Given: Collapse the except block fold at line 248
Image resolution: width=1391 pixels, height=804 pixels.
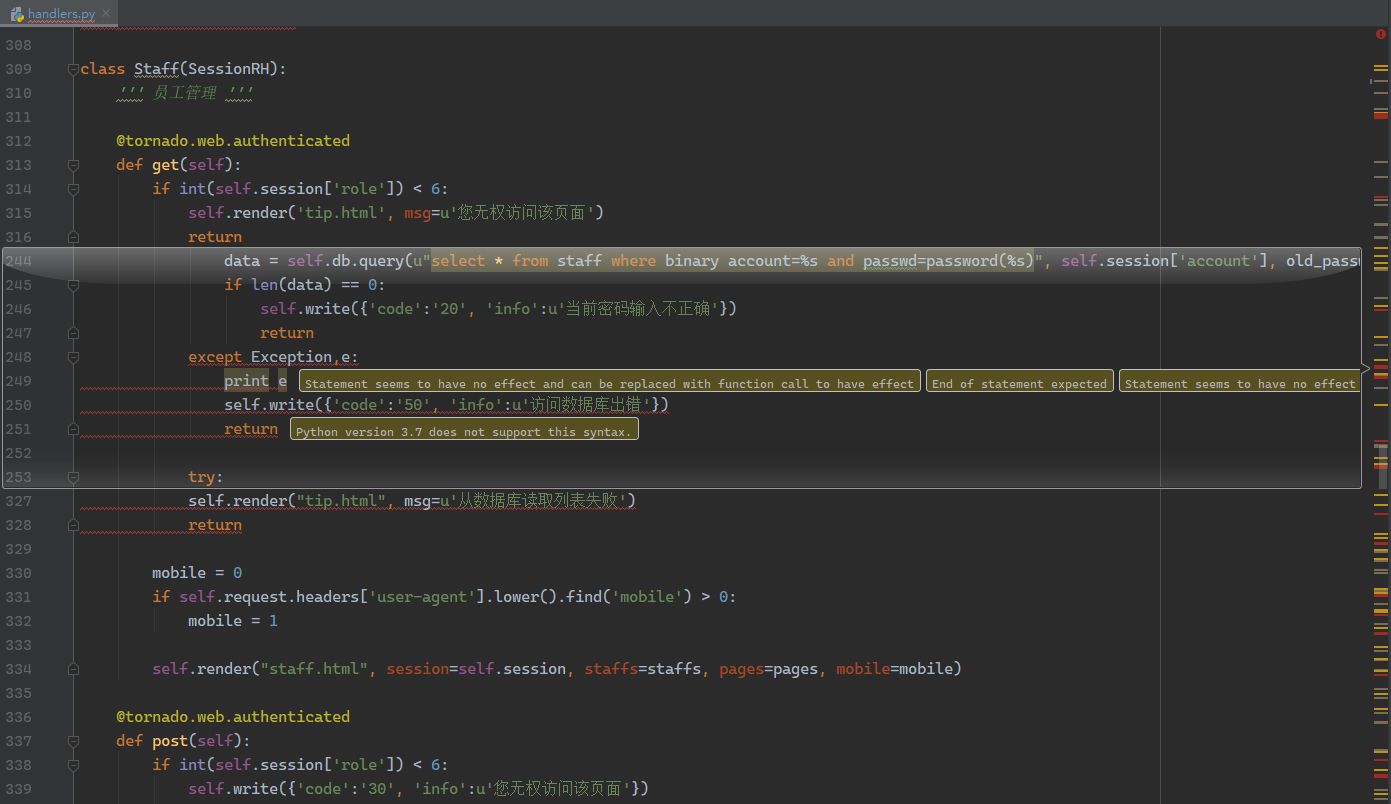Looking at the screenshot, I should pos(73,357).
